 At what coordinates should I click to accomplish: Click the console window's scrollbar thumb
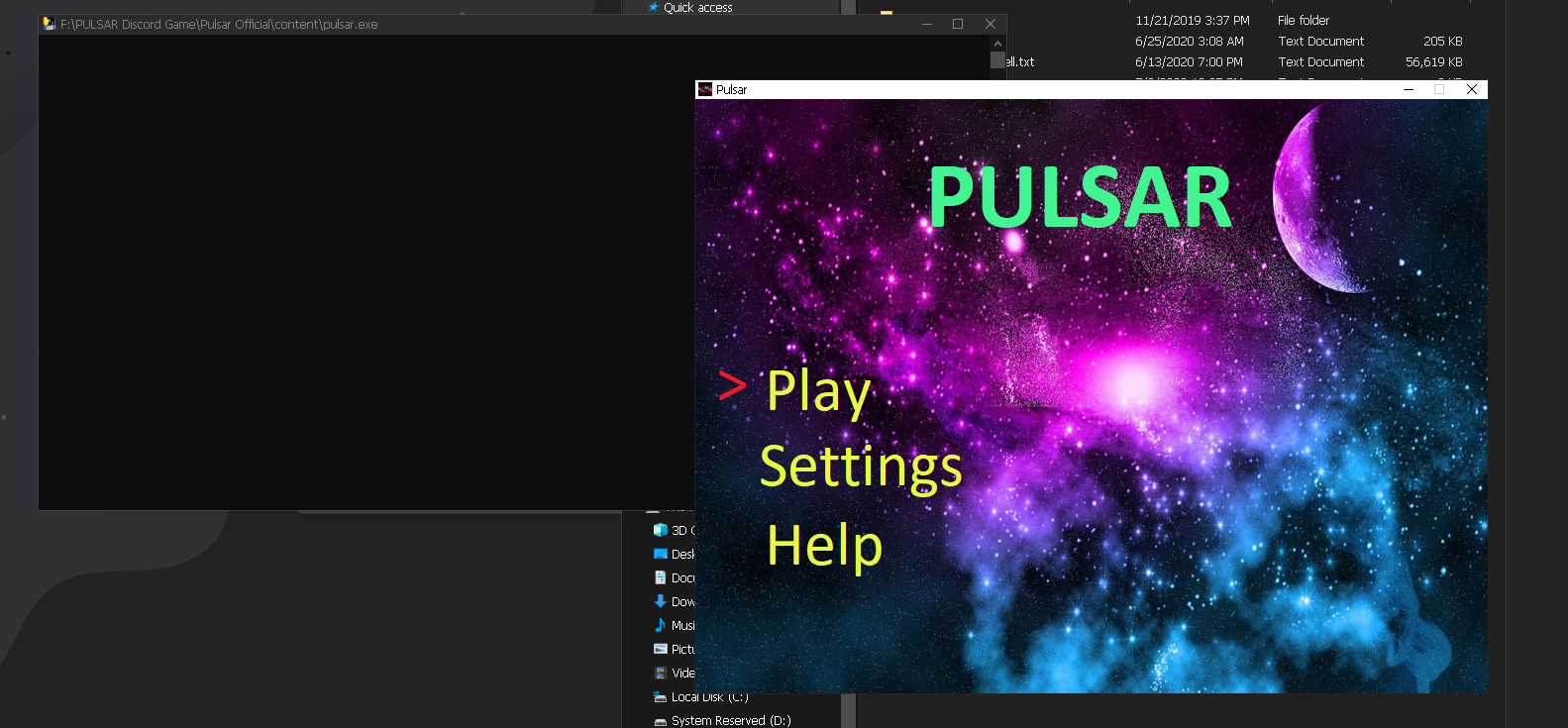click(997, 59)
